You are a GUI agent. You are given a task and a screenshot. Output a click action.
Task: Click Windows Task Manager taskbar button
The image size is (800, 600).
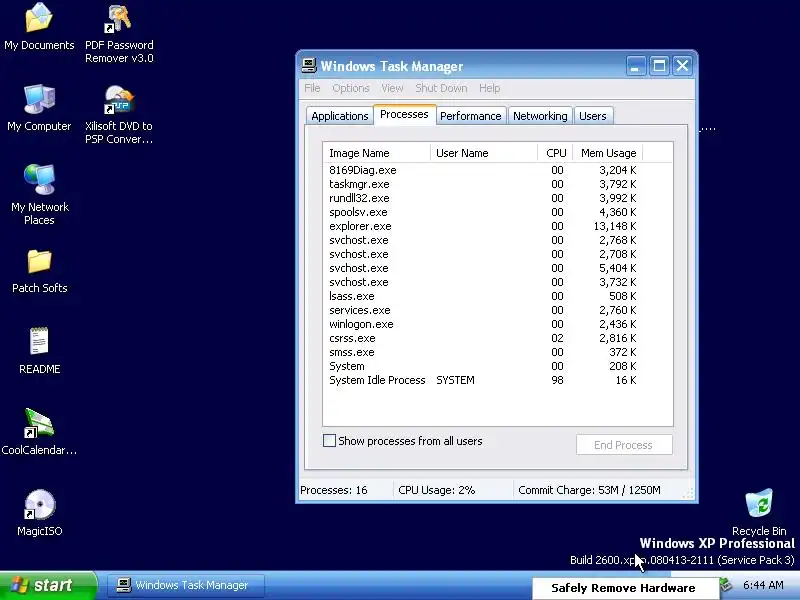[x=186, y=585]
